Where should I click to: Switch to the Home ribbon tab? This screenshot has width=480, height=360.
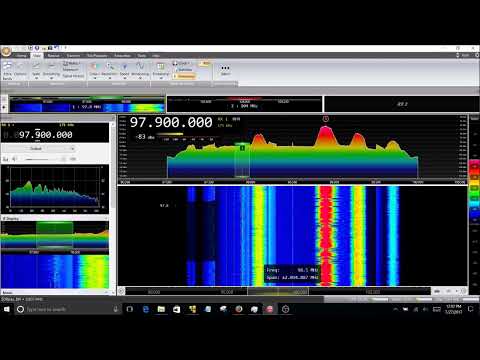21,56
